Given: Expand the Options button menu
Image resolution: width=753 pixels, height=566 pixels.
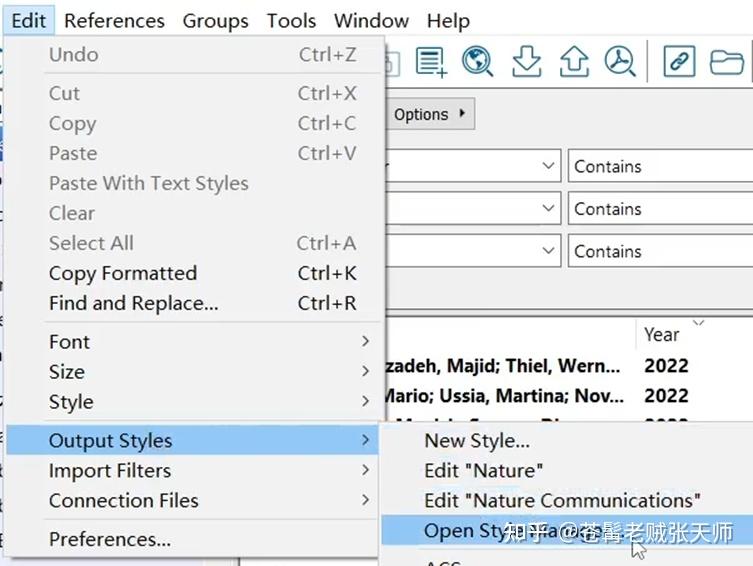Looking at the screenshot, I should pos(430,114).
